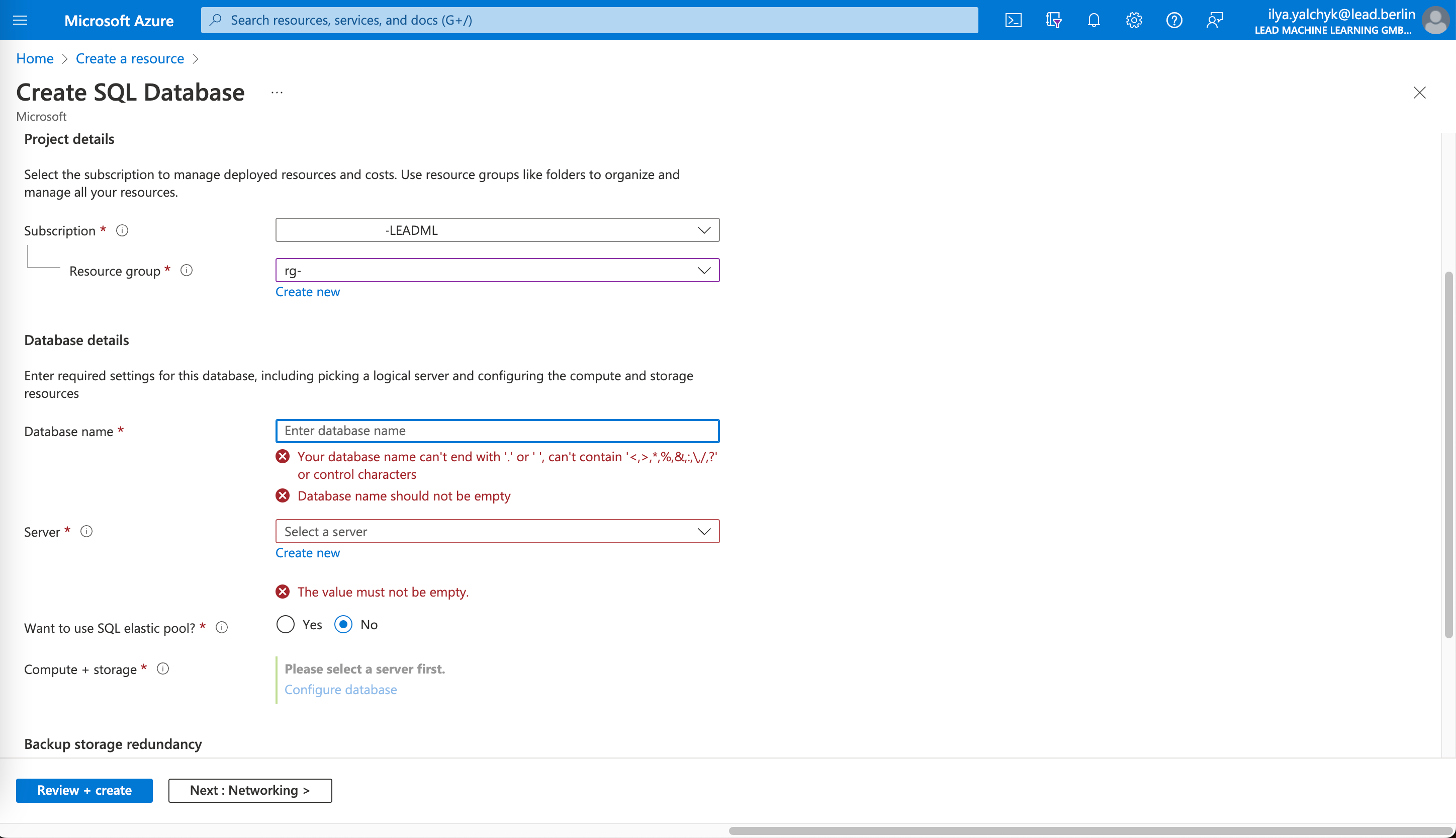Open the notifications bell
The image size is (1456, 838).
coord(1094,21)
